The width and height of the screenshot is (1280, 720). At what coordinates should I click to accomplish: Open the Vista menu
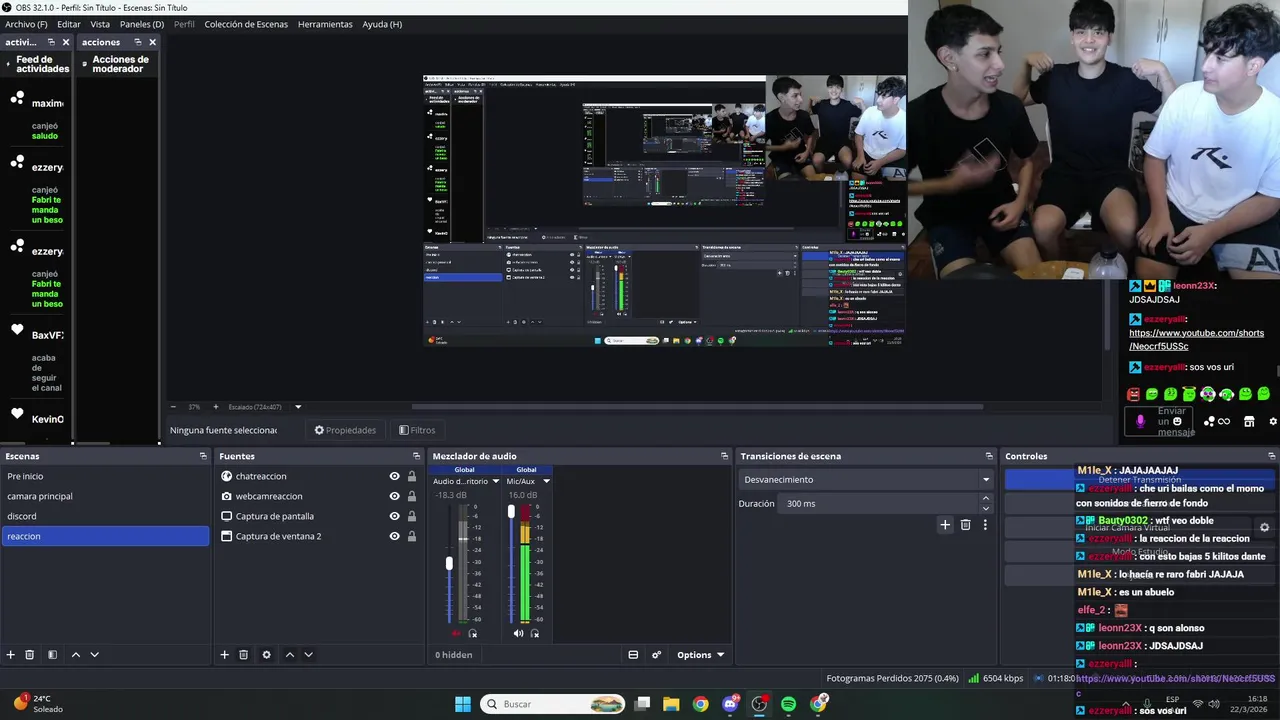tap(100, 24)
